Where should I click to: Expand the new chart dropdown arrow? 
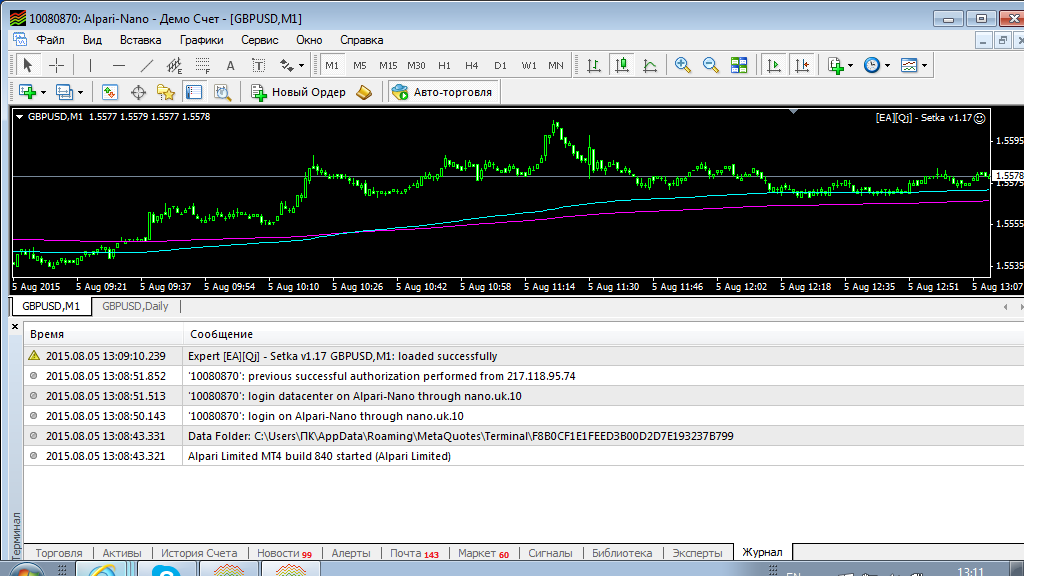tap(43, 93)
